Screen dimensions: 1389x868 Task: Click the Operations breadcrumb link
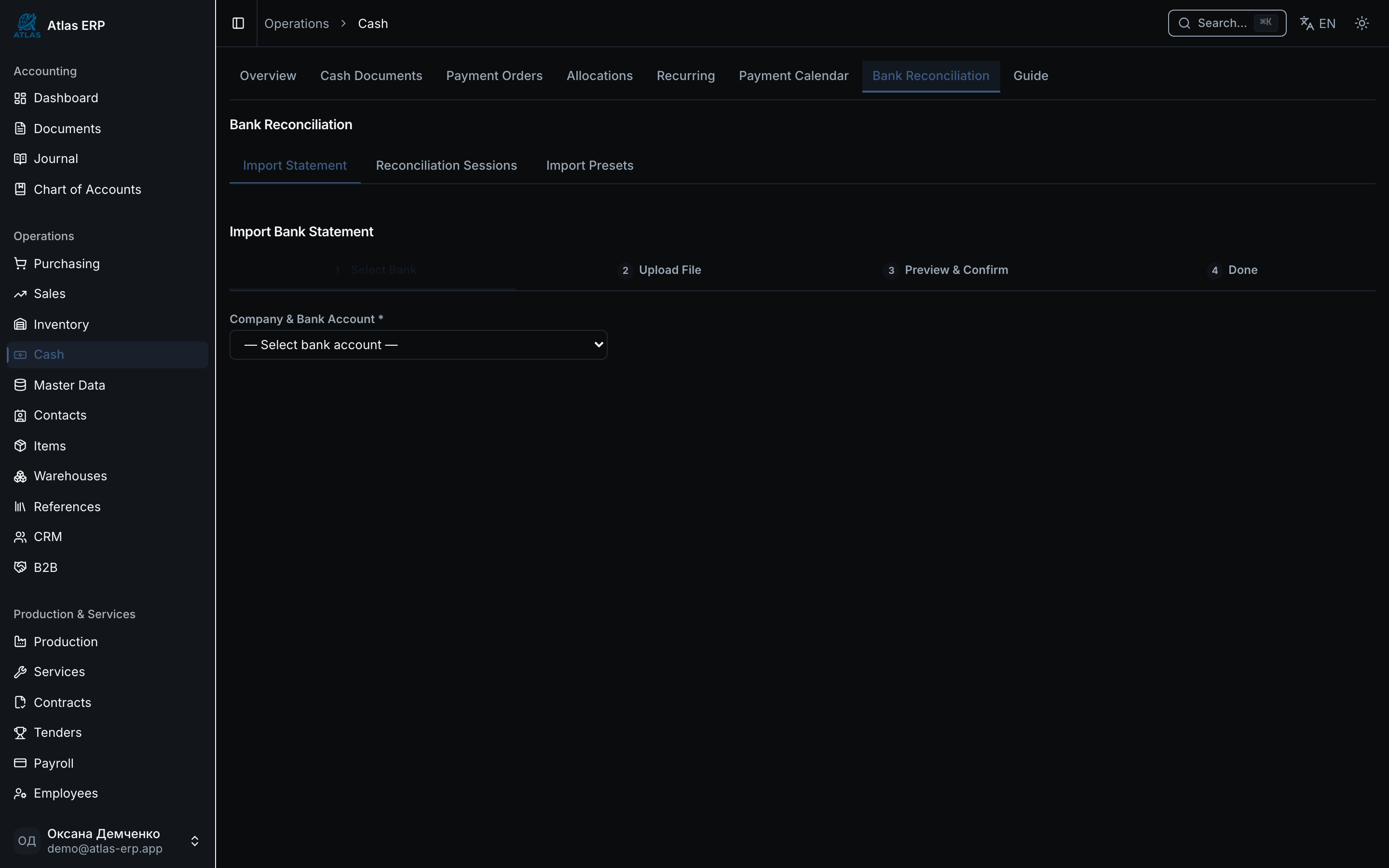tap(296, 24)
